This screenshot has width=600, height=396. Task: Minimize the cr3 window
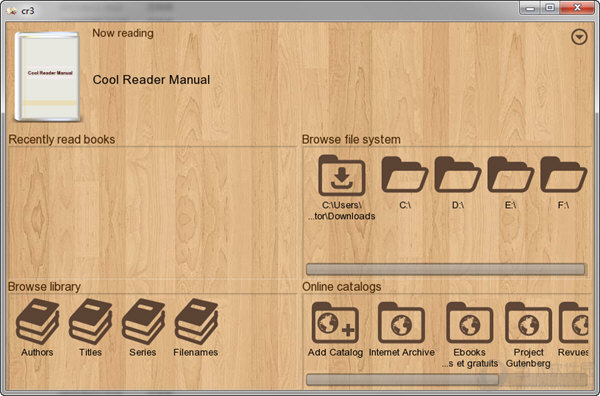(x=530, y=7)
